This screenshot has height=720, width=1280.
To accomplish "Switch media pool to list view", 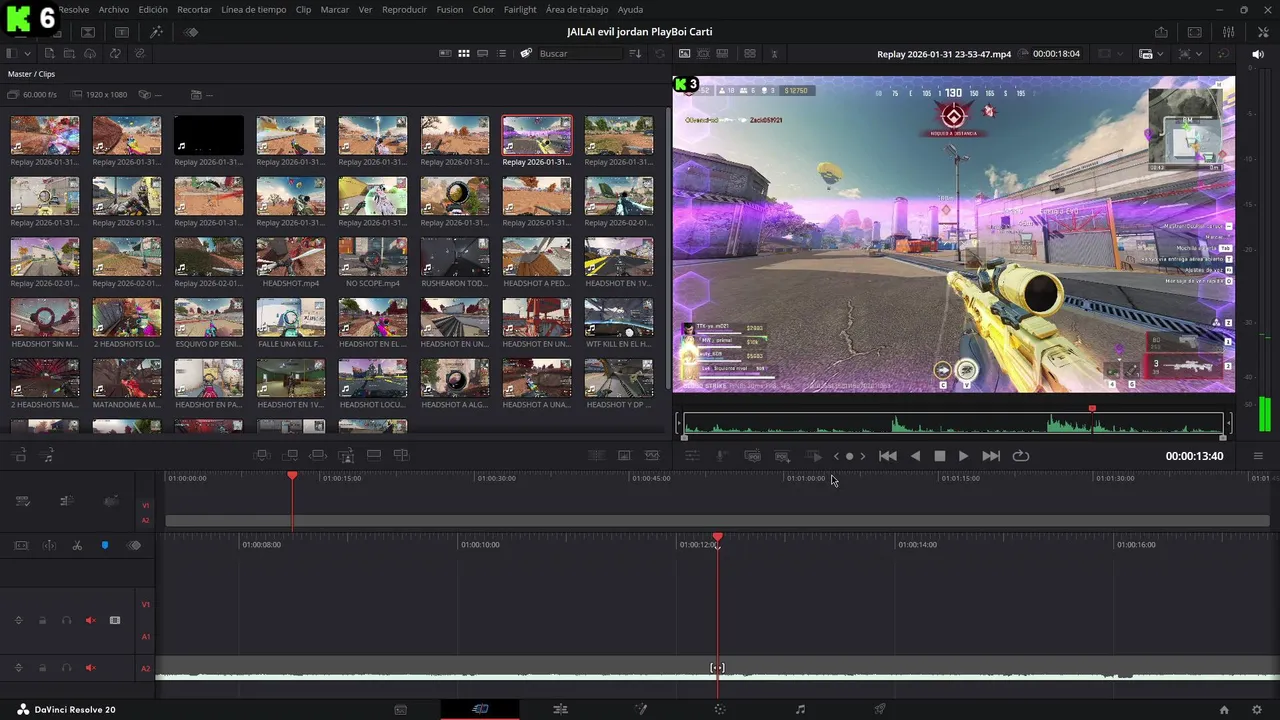I will (x=502, y=53).
